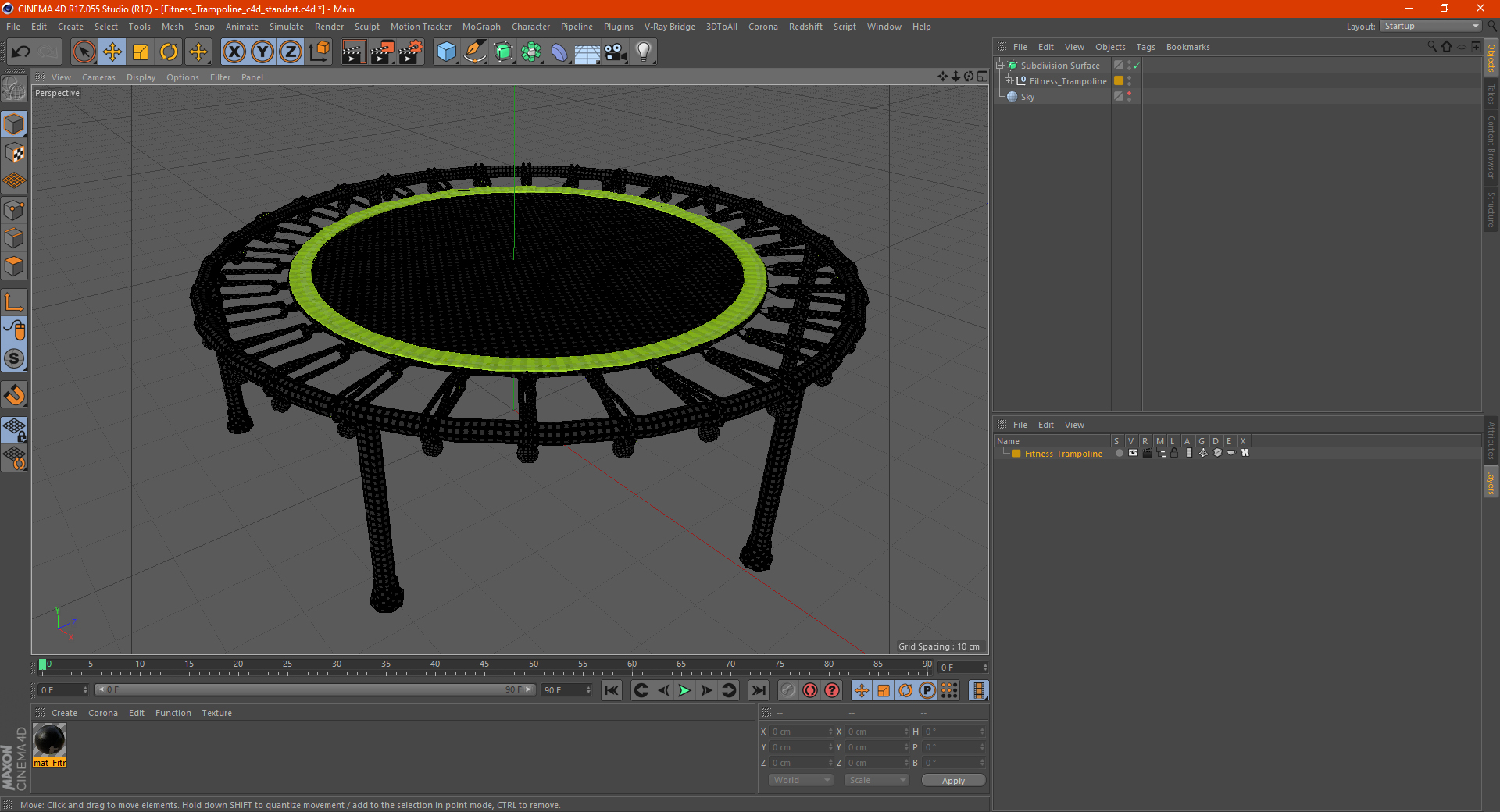Open the spline Pen tool
1500x812 pixels.
click(475, 52)
